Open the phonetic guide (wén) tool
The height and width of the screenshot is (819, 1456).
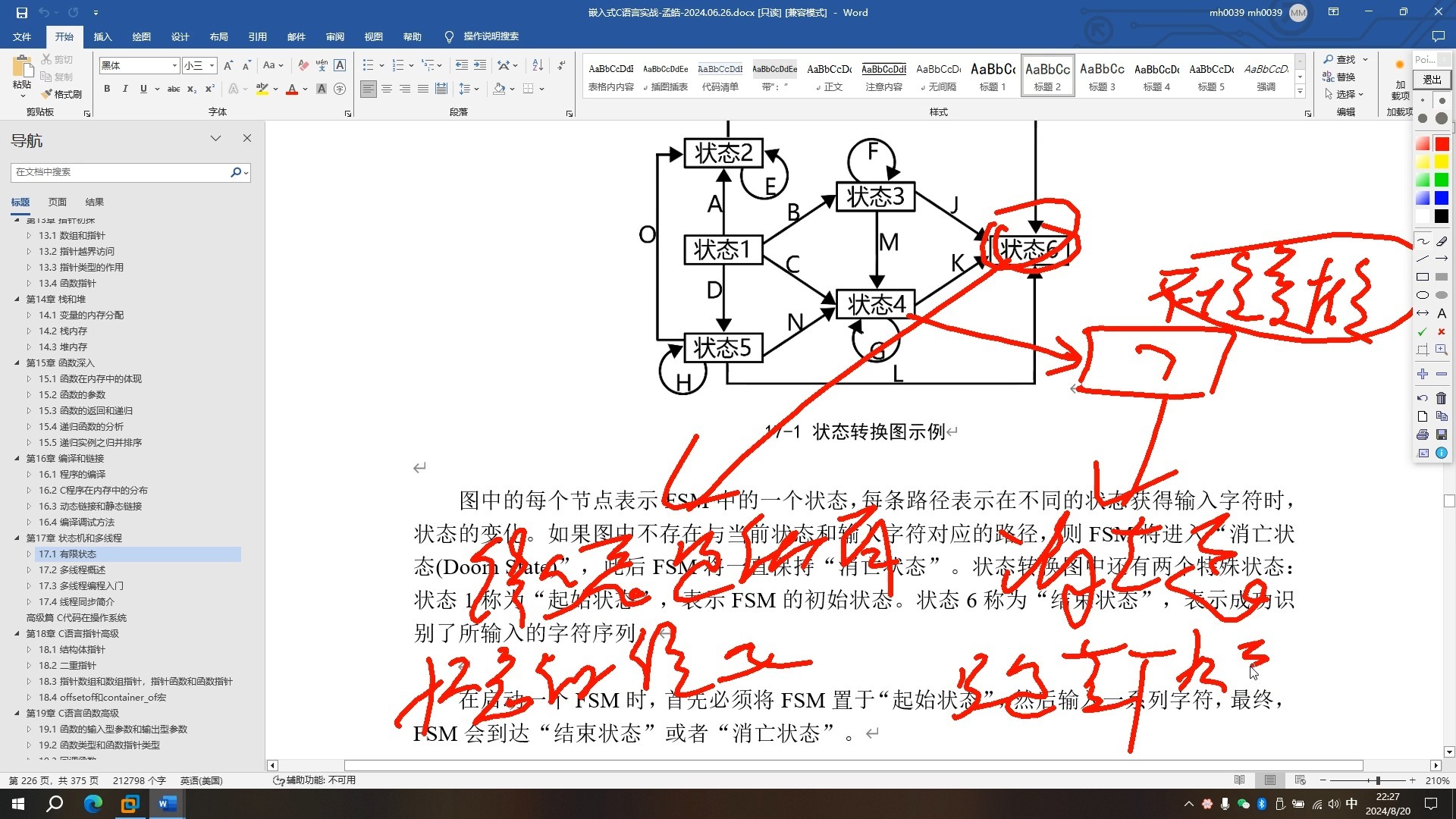322,66
